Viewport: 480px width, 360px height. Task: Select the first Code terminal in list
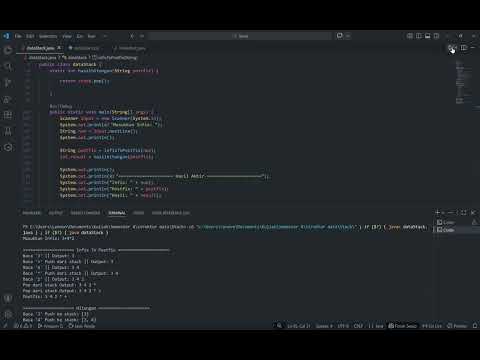point(457,222)
